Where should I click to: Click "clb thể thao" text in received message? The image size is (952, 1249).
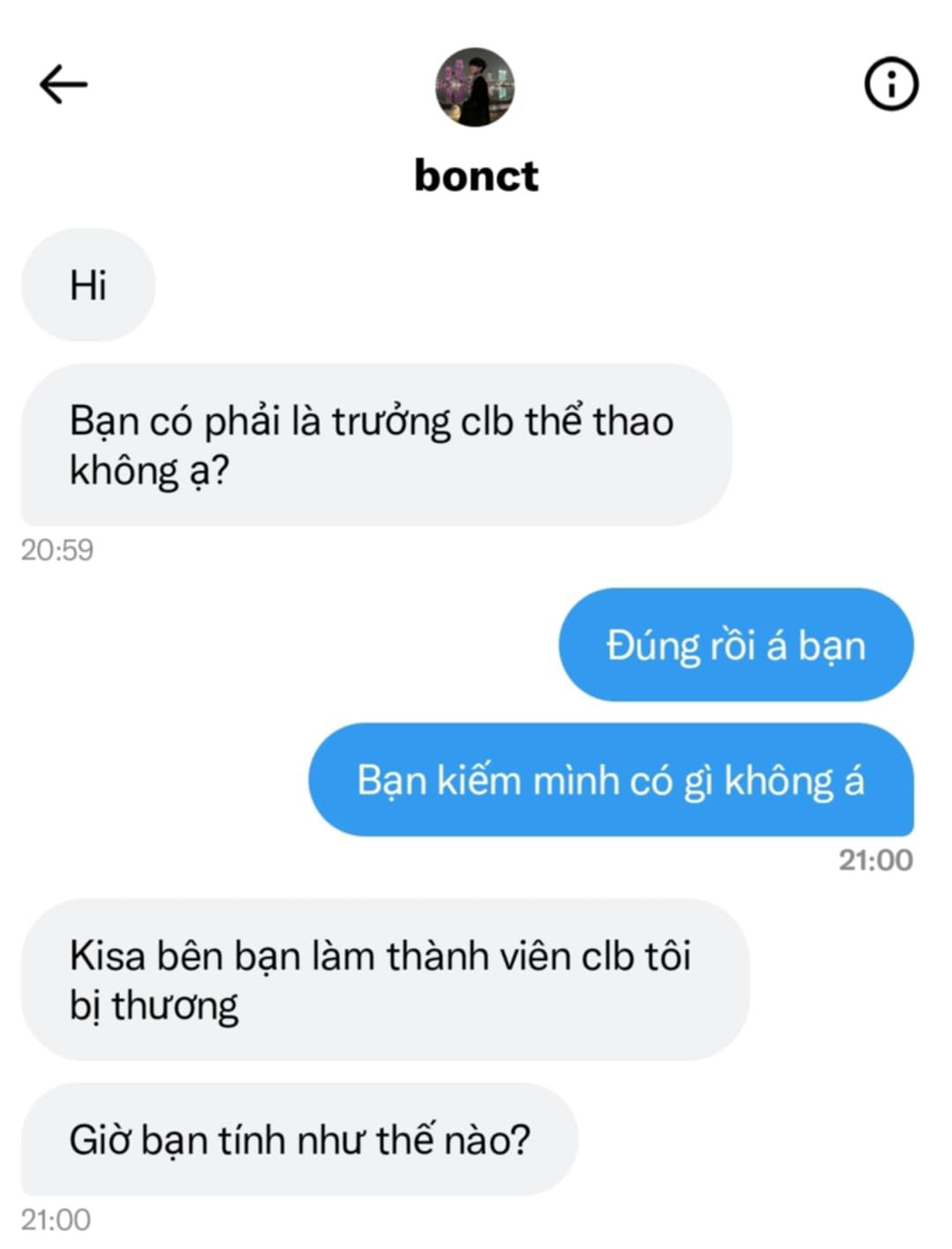click(x=568, y=421)
